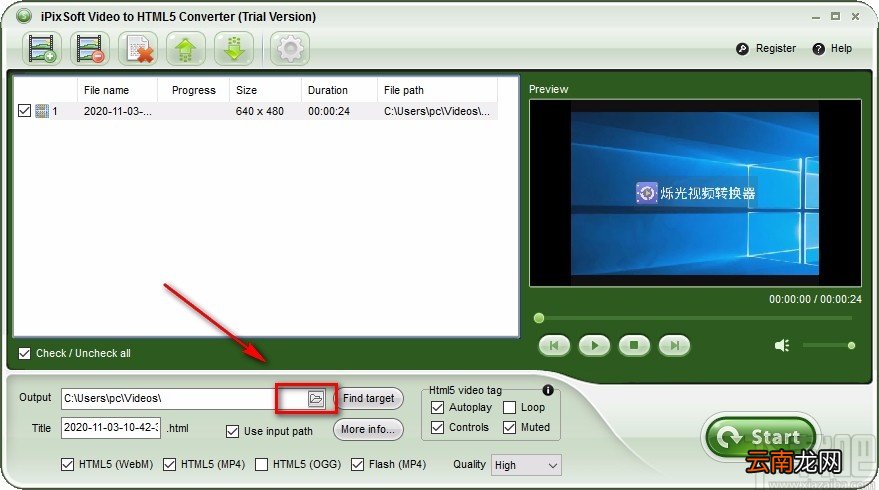Click the Duration column header
879x490 pixels.
(339, 90)
